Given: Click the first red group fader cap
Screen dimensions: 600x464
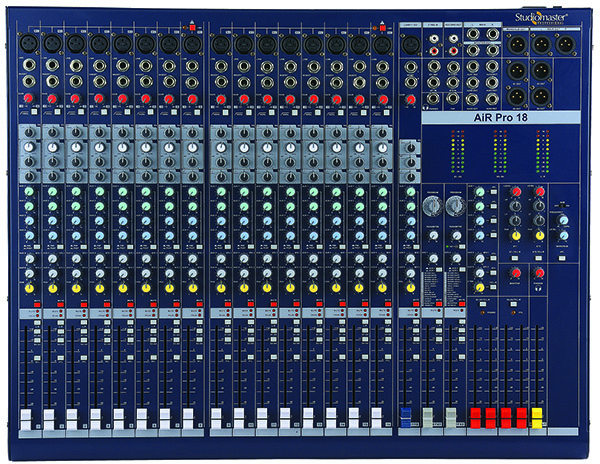Looking at the screenshot, I should coord(475,418).
